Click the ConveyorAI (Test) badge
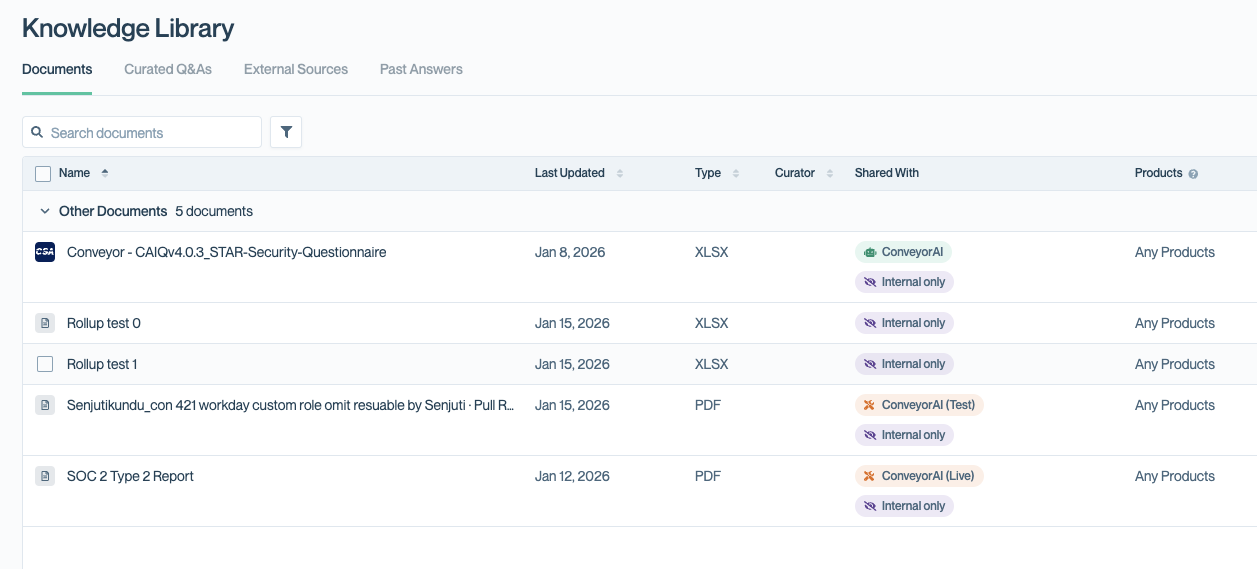This screenshot has height=569, width=1257. [x=919, y=405]
